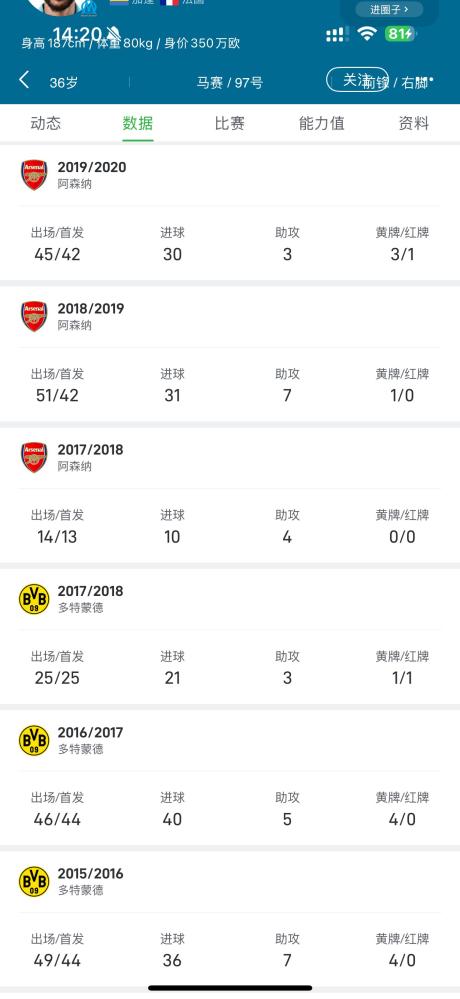This screenshot has height=999, width=460.
Task: Tap the Arsenal crest for 2017/2018 season
Action: coord(34,457)
